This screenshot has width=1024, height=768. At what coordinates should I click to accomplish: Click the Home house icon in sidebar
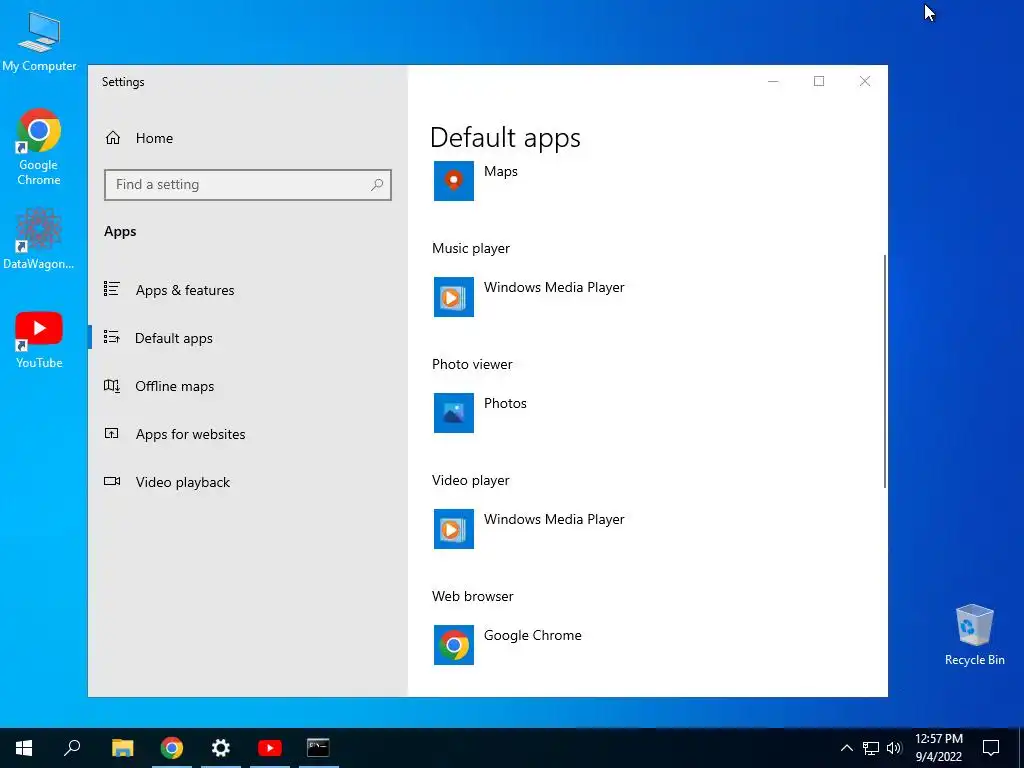click(113, 138)
